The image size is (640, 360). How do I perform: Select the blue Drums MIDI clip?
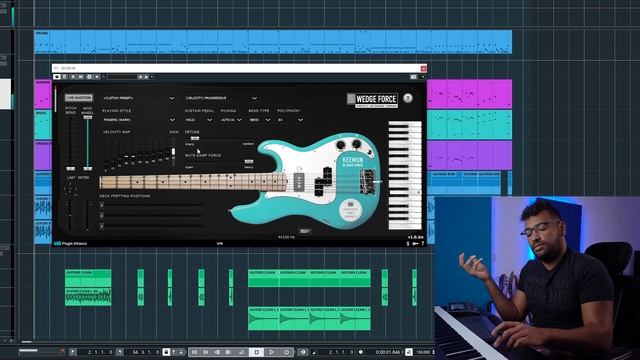[273, 42]
